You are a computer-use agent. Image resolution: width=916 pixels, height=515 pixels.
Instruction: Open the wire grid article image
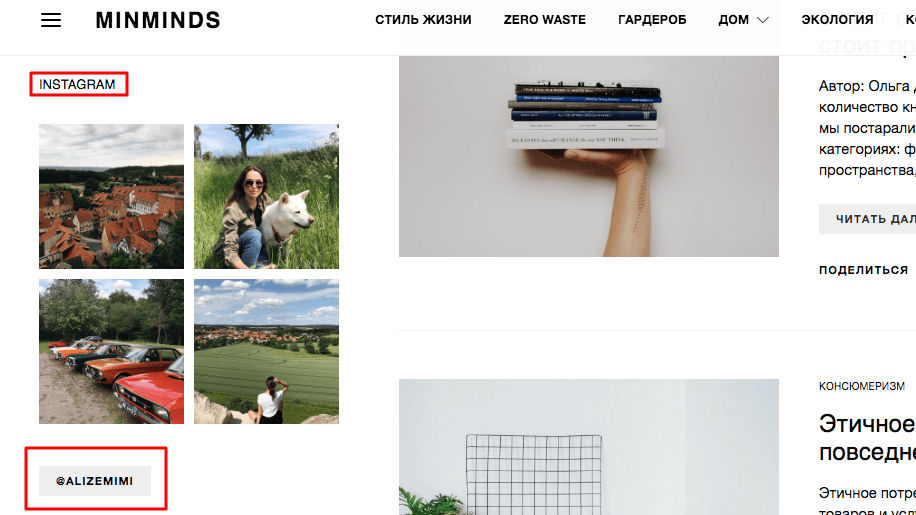point(589,447)
